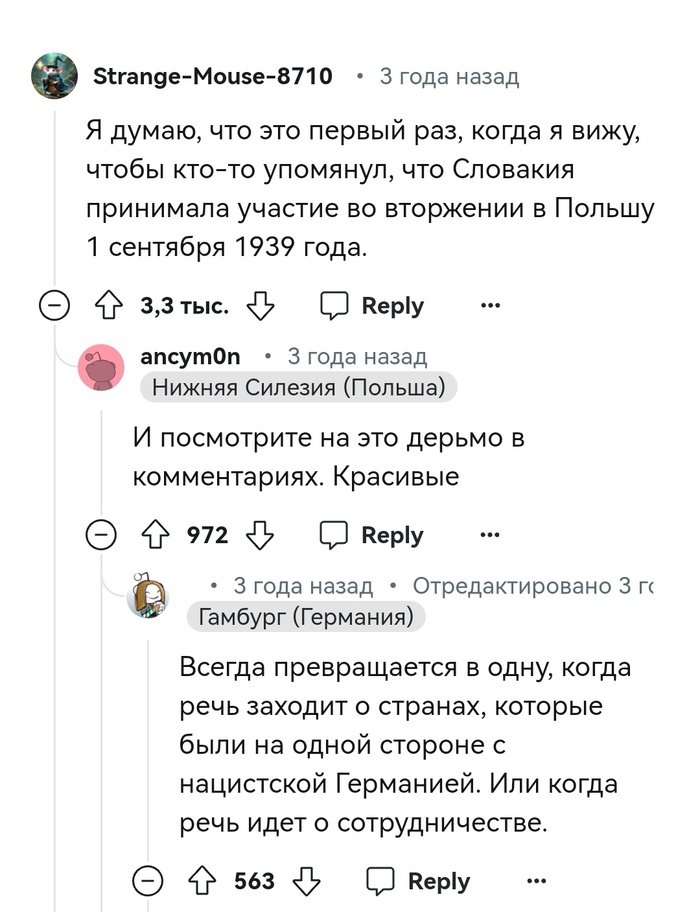Click speech bubble icon under ancym0n's comment
This screenshot has height=912, width=700.
pos(334,536)
